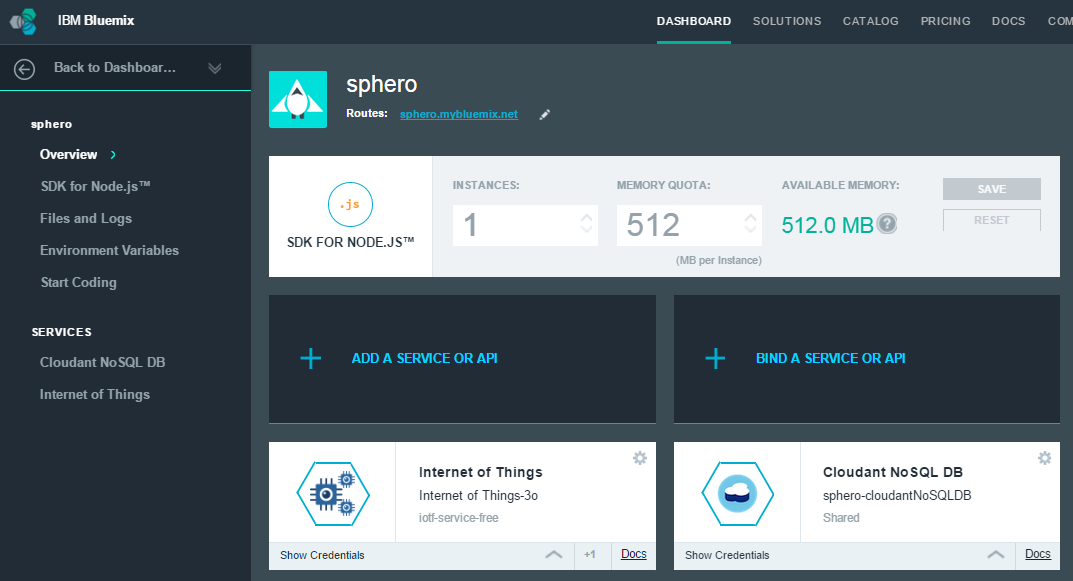Click the Instances number field
This screenshot has height=581, width=1073.
pos(525,225)
